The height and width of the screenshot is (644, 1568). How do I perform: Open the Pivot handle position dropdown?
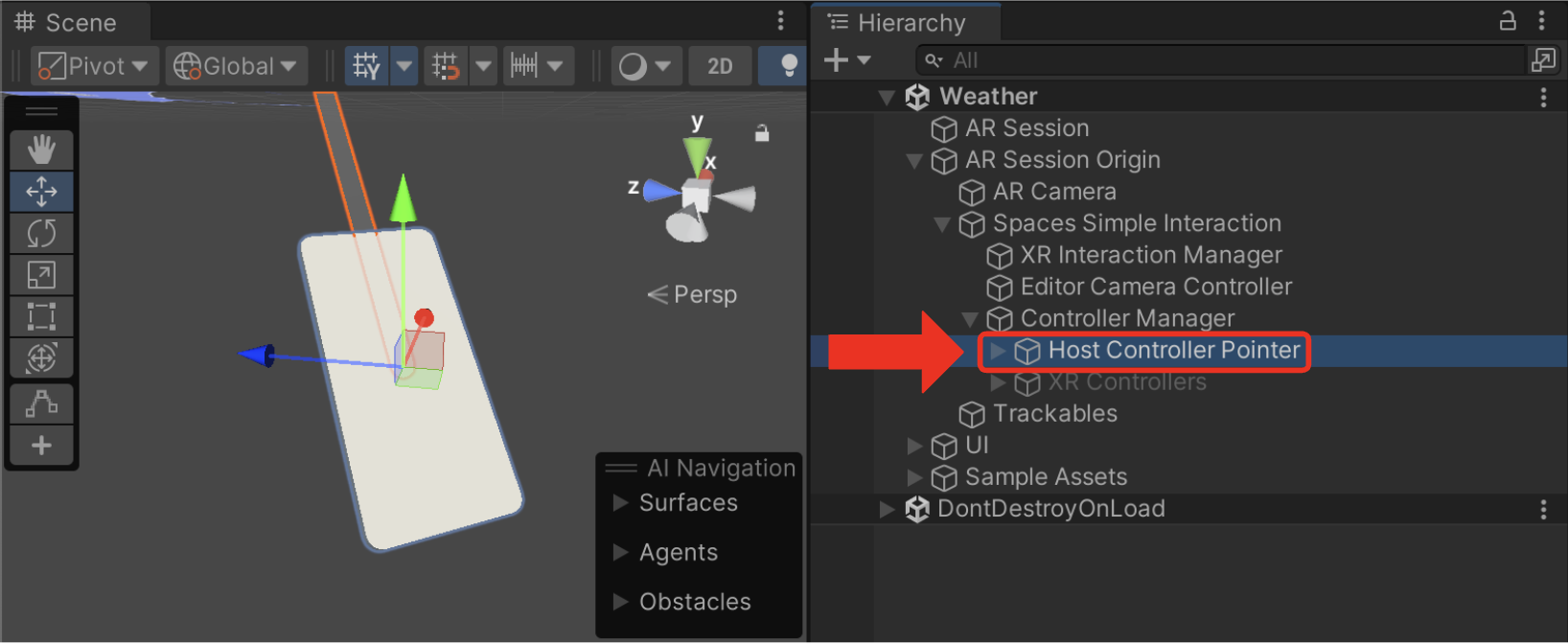[x=94, y=66]
